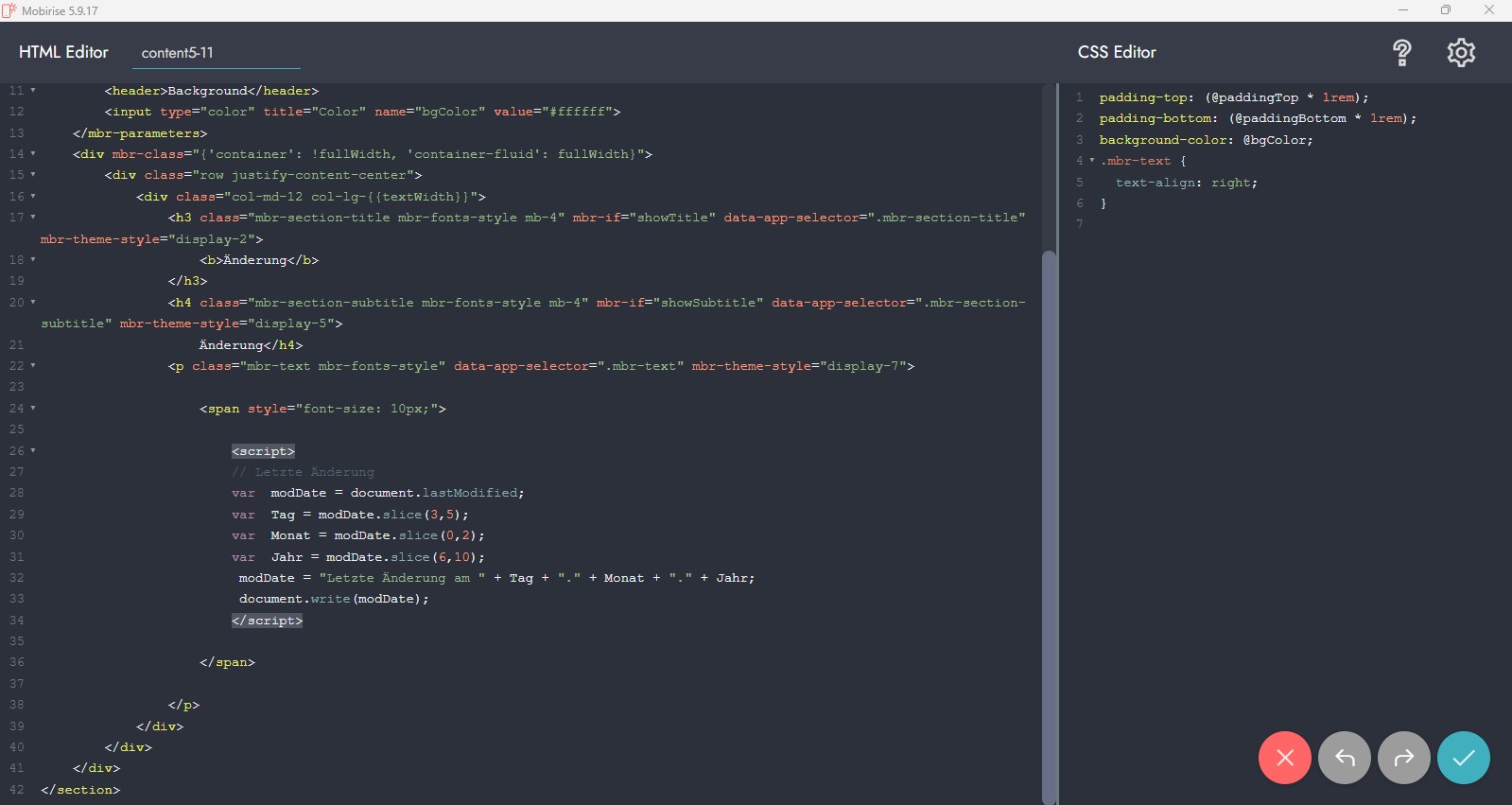Screen dimensions: 1512x805
Task: Confirm changes with the teal checkmark button
Action: coord(1463,758)
